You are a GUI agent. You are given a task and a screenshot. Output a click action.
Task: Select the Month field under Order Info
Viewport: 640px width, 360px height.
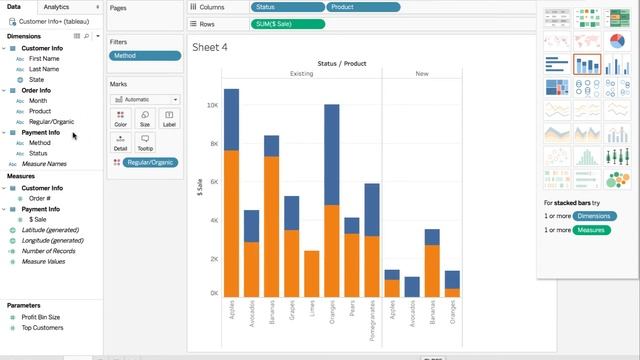38,101
